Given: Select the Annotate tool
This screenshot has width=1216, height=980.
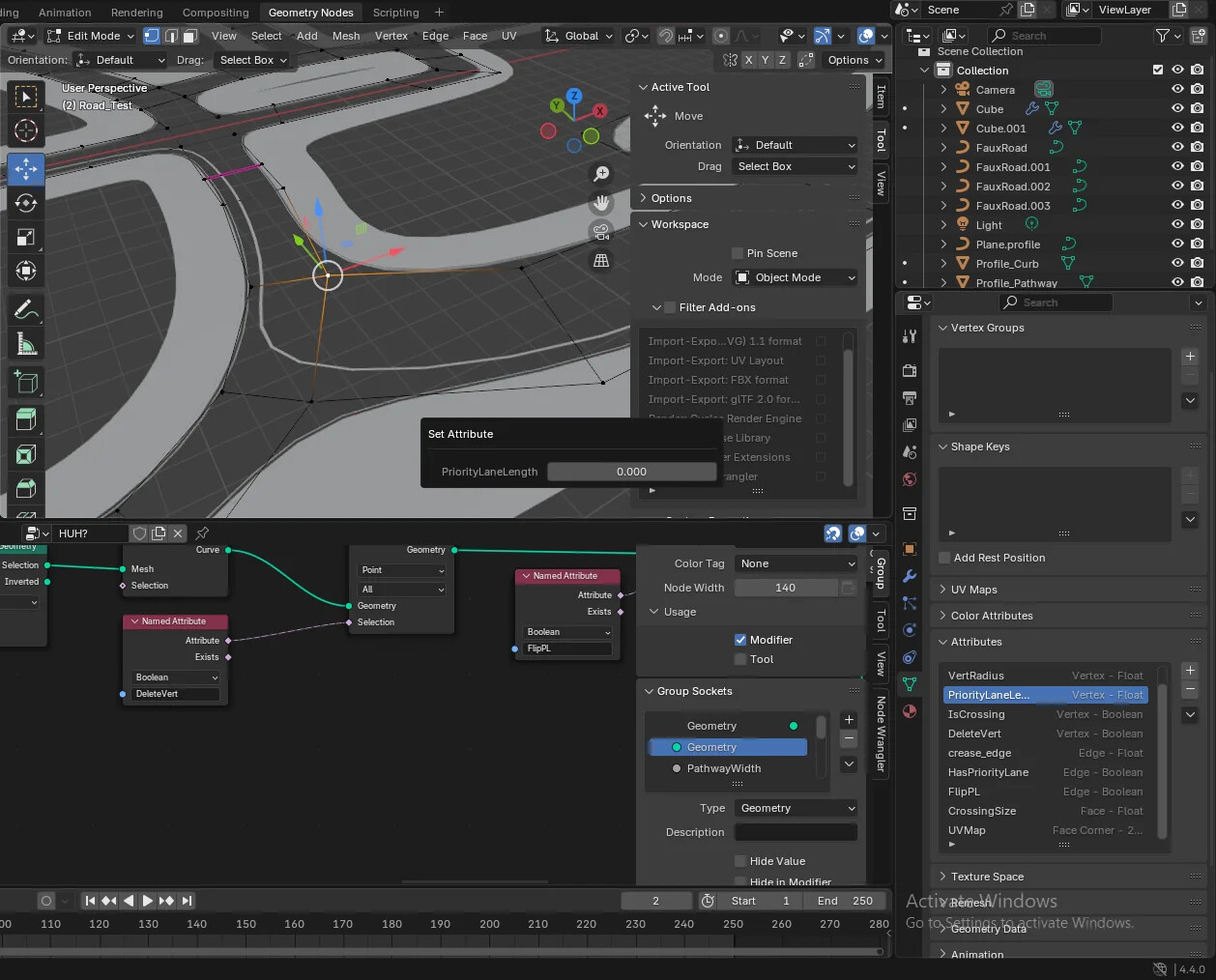Looking at the screenshot, I should pos(26,309).
